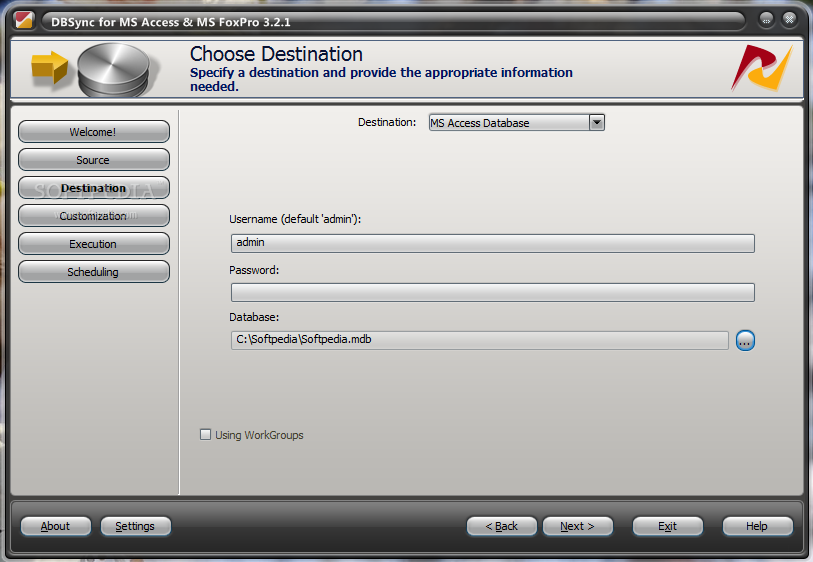Click the Exit button
This screenshot has height=562, width=813.
coord(668,526)
